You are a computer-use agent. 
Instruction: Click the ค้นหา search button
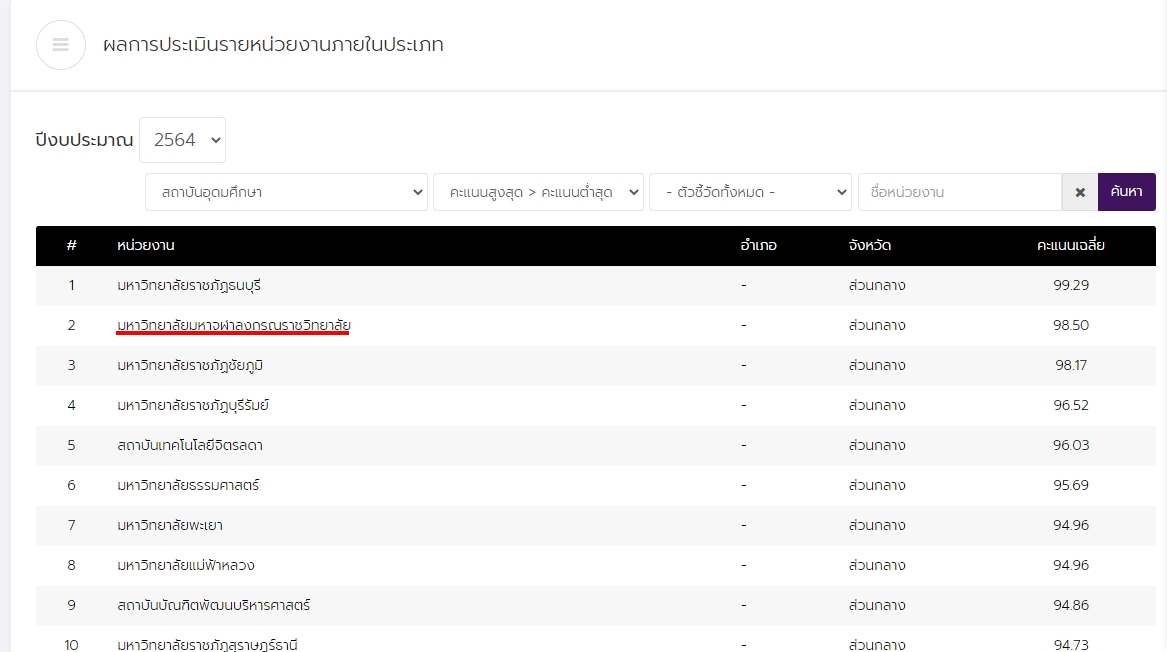pos(1127,192)
